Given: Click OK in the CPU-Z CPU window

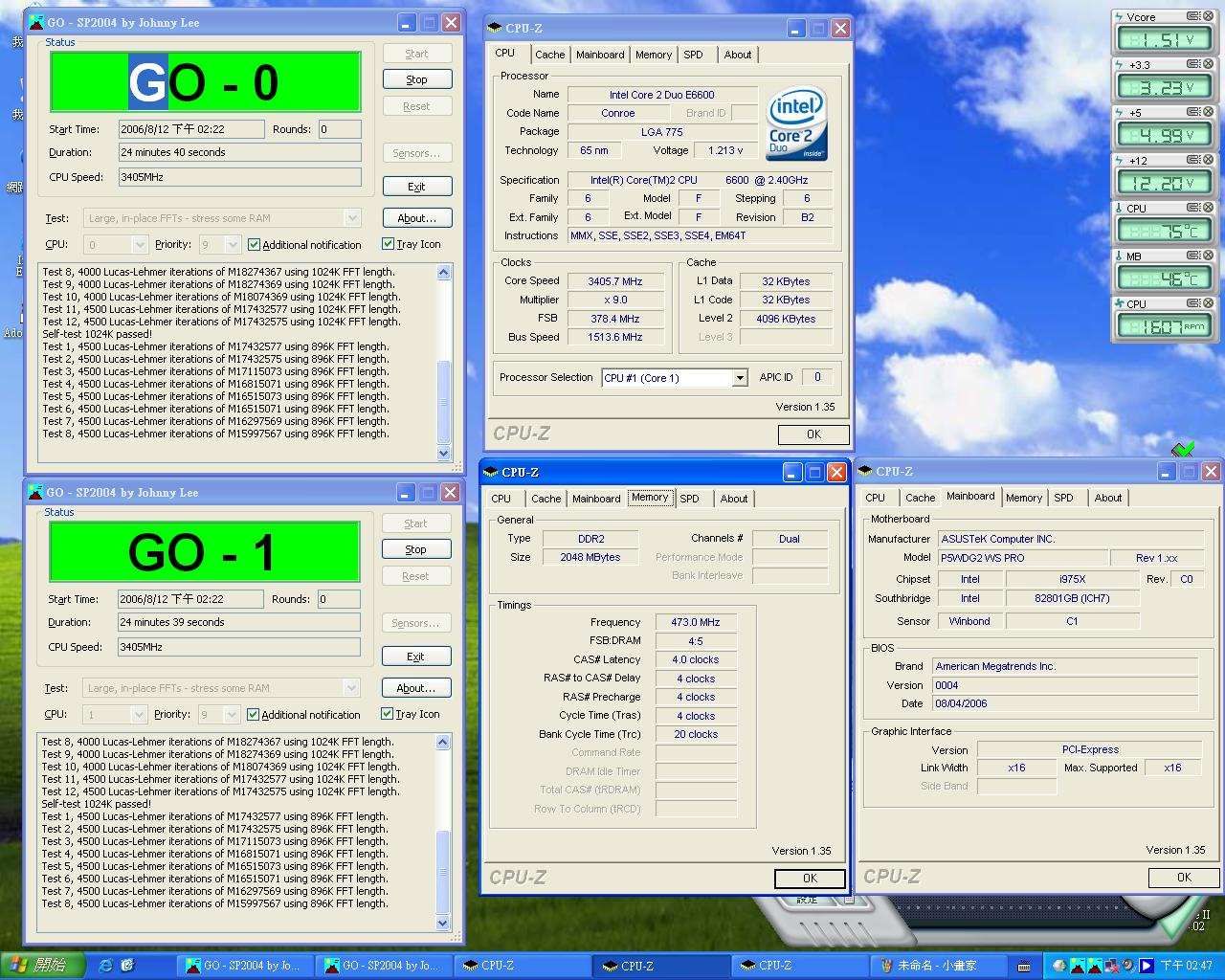Looking at the screenshot, I should [813, 434].
